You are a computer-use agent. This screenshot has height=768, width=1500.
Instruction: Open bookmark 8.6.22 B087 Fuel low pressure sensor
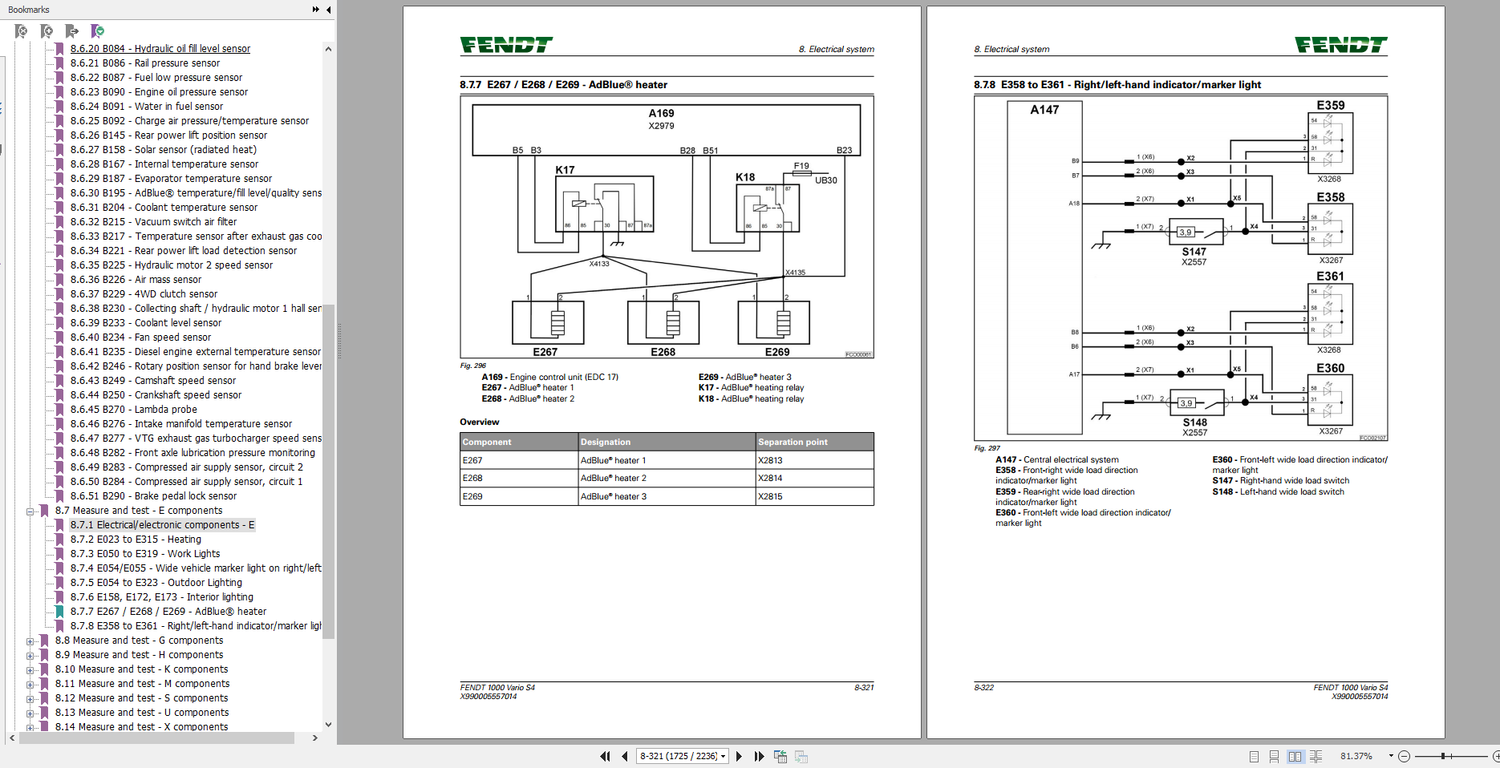pyautogui.click(x=156, y=77)
